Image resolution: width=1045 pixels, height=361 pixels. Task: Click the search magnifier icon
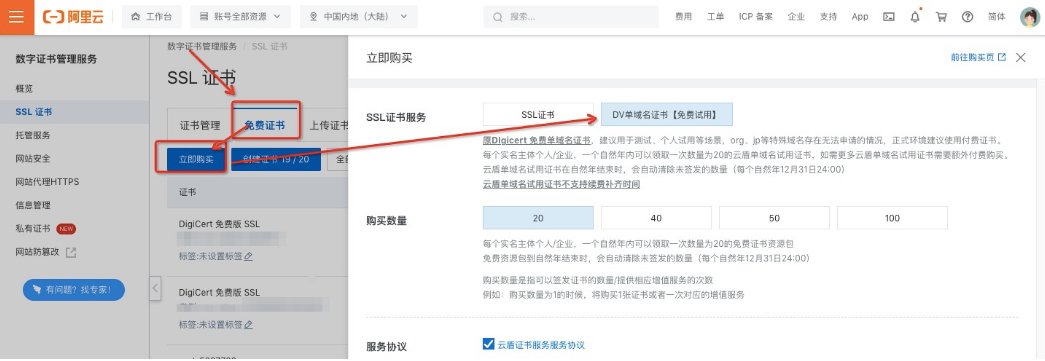(x=497, y=17)
